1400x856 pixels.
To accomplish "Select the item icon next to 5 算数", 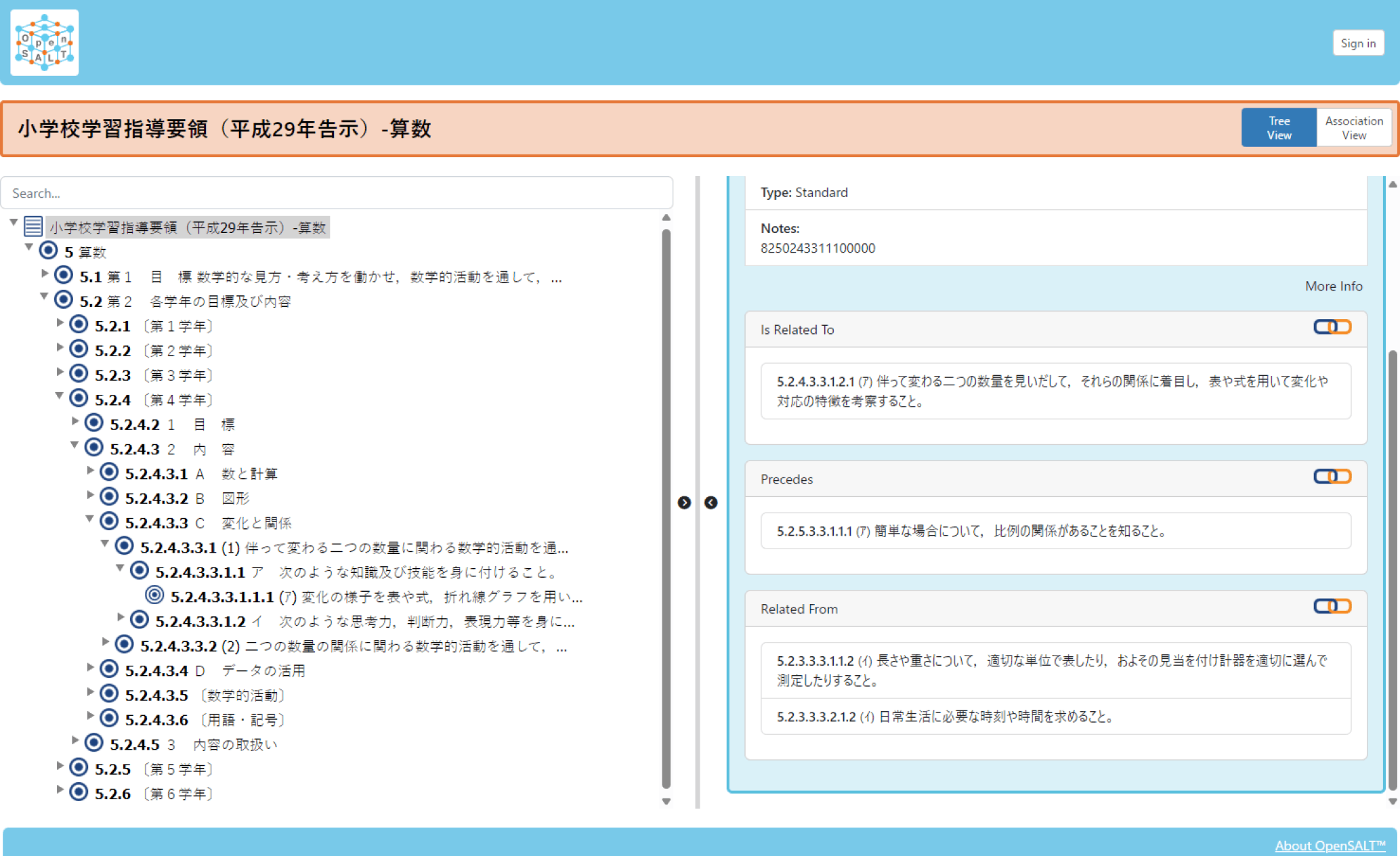I will click(47, 250).
